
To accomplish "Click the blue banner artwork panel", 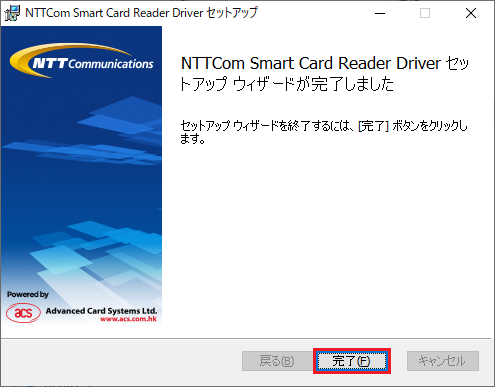I will [x=81, y=176].
